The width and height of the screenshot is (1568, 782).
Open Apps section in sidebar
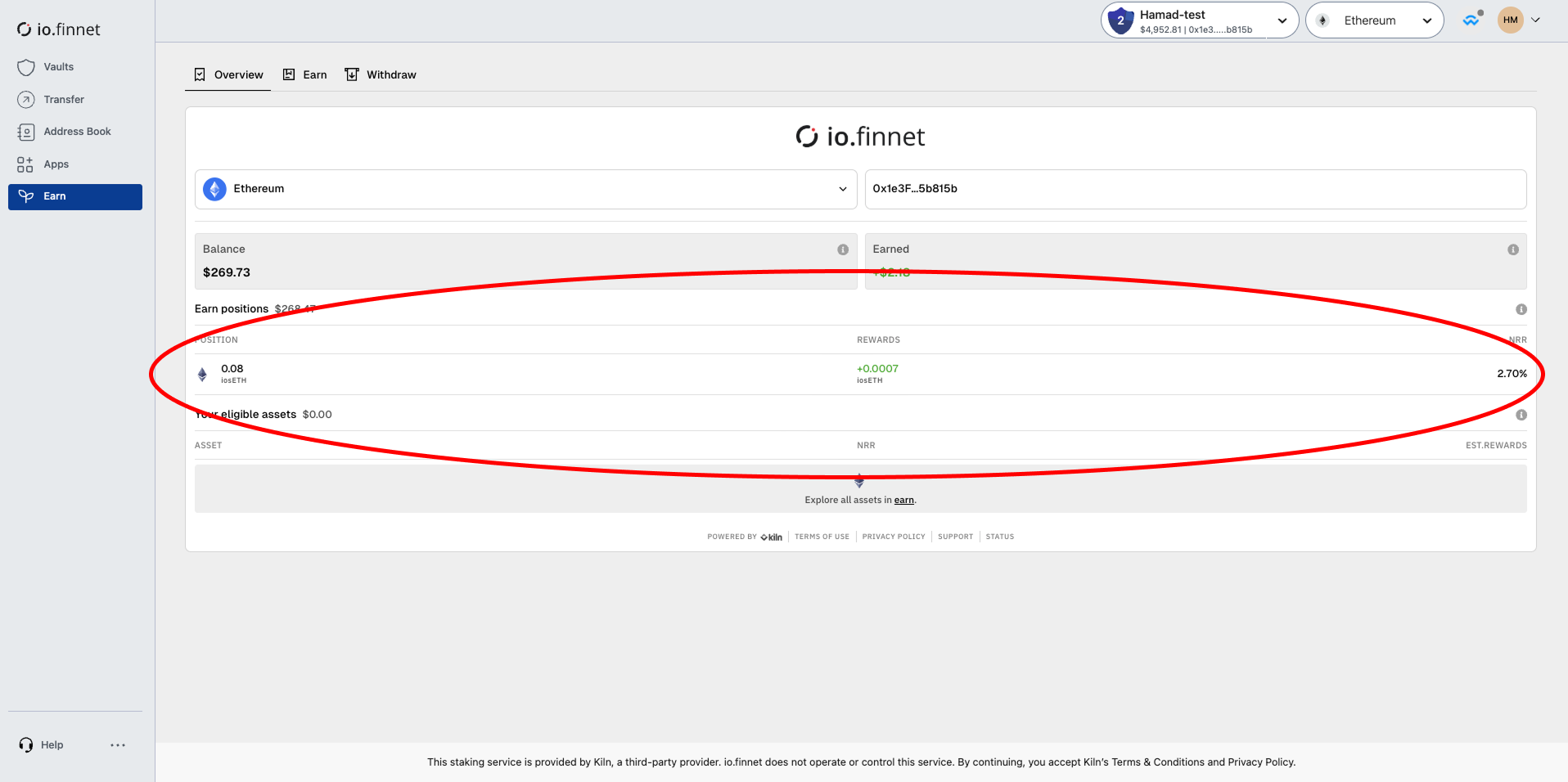(74, 164)
